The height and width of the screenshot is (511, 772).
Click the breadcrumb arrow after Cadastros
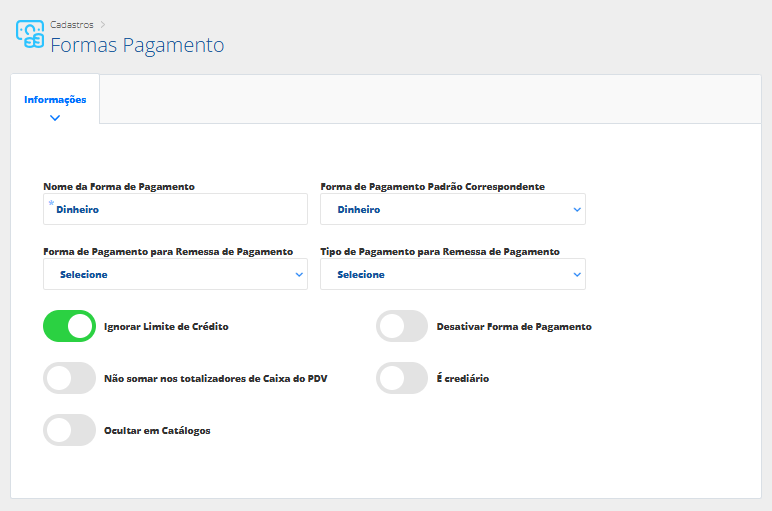click(x=103, y=24)
